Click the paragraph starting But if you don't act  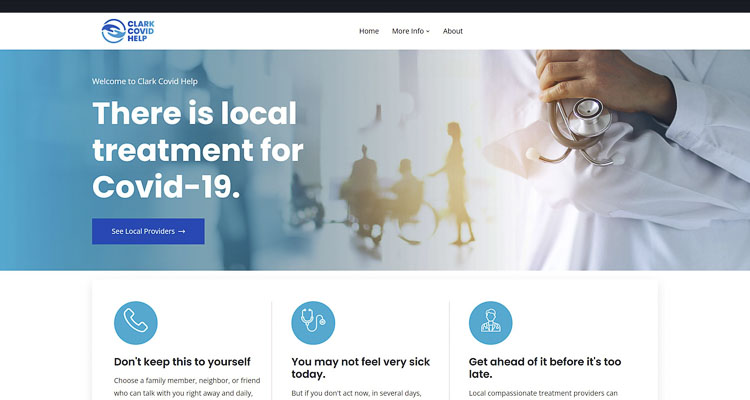tap(356, 393)
